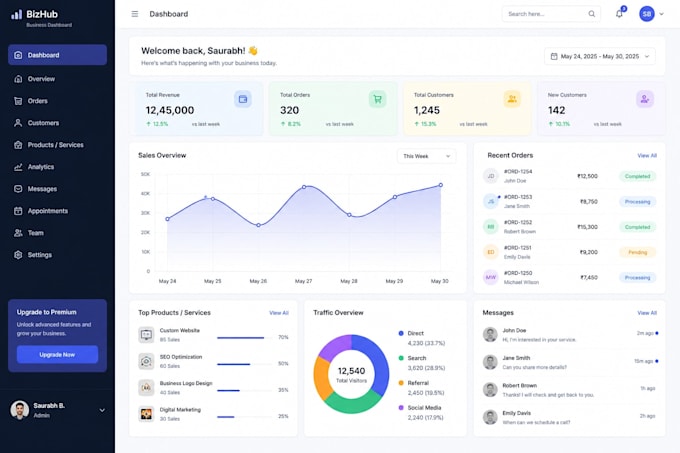The height and width of the screenshot is (453, 680).
Task: Expand the This Week dropdown
Action: click(x=426, y=156)
